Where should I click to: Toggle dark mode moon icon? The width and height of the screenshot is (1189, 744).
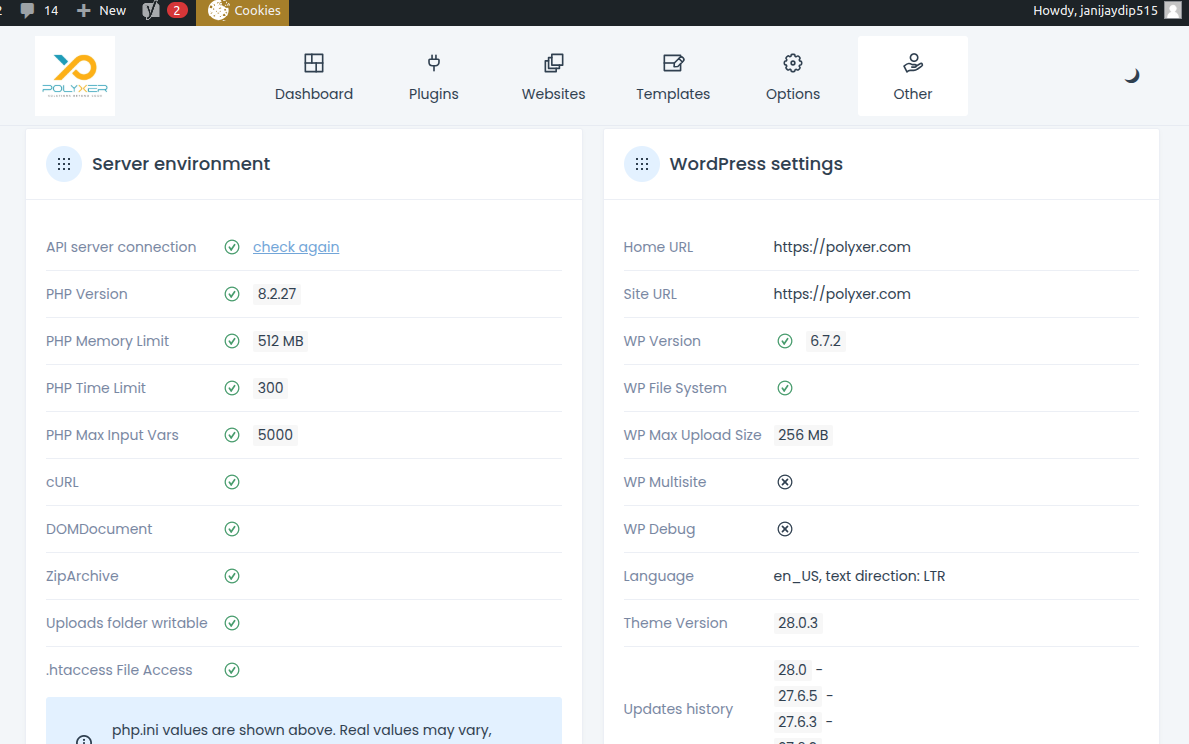(1131, 76)
